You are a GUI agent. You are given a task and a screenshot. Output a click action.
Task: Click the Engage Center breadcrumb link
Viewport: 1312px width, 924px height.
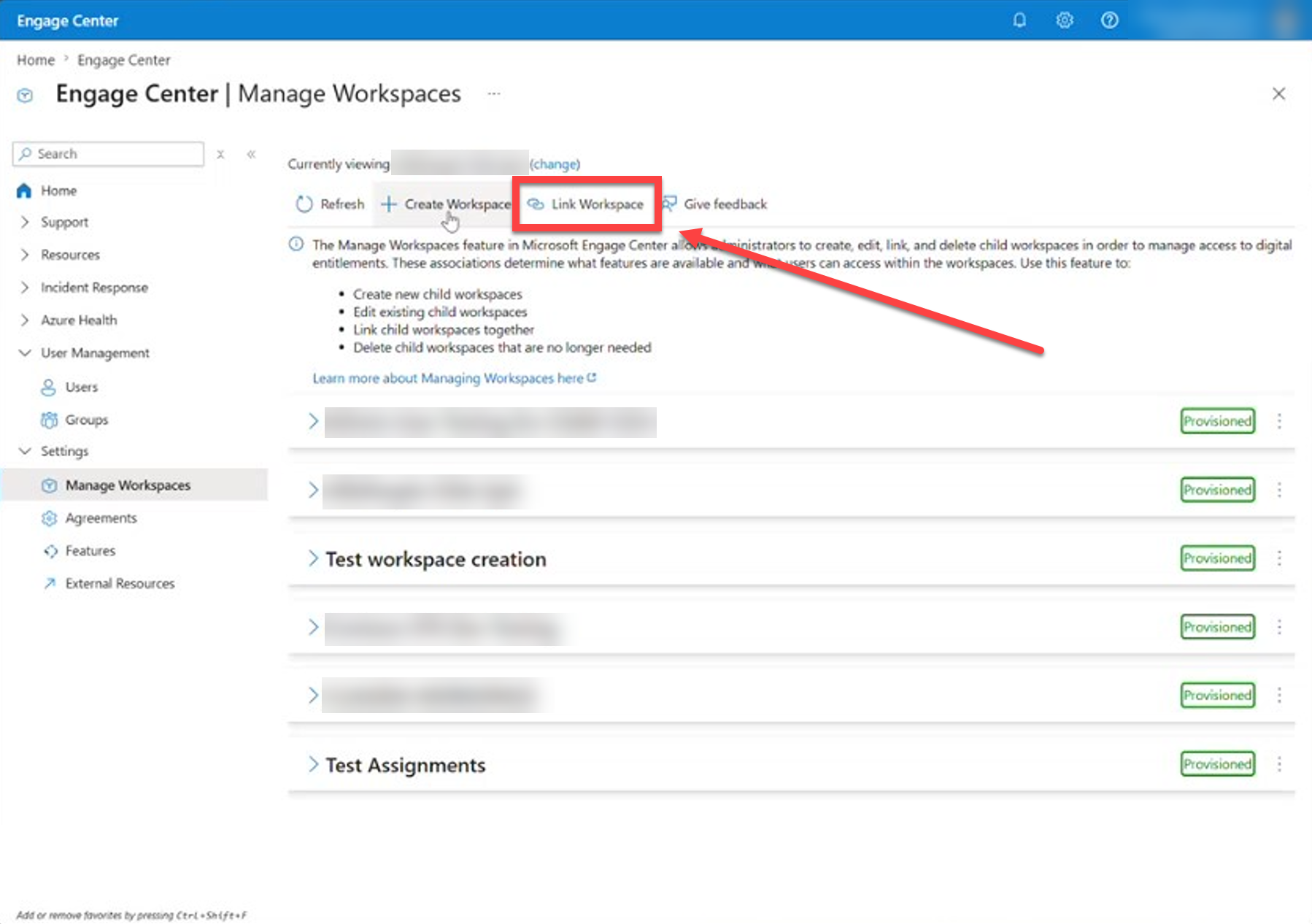pos(124,60)
